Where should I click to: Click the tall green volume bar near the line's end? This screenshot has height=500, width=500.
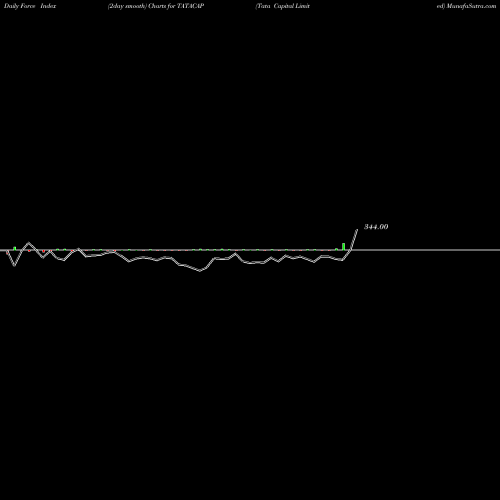[x=344, y=246]
